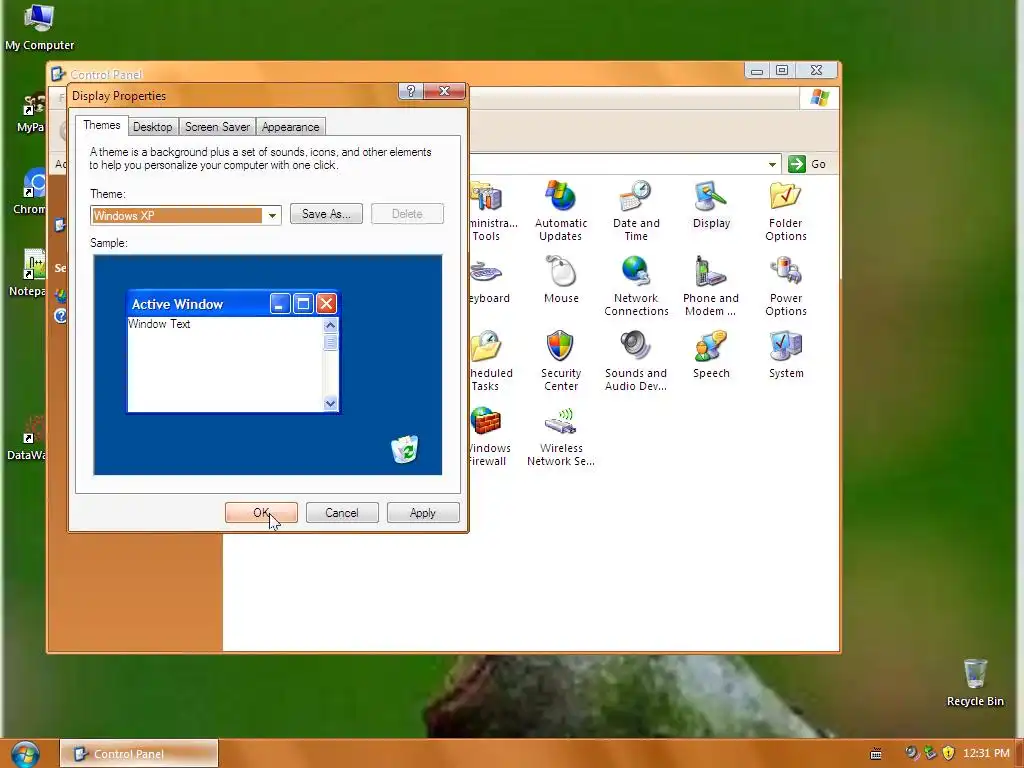Click the keyboard tray icon
Image resolution: width=1024 pixels, height=768 pixels.
point(876,754)
